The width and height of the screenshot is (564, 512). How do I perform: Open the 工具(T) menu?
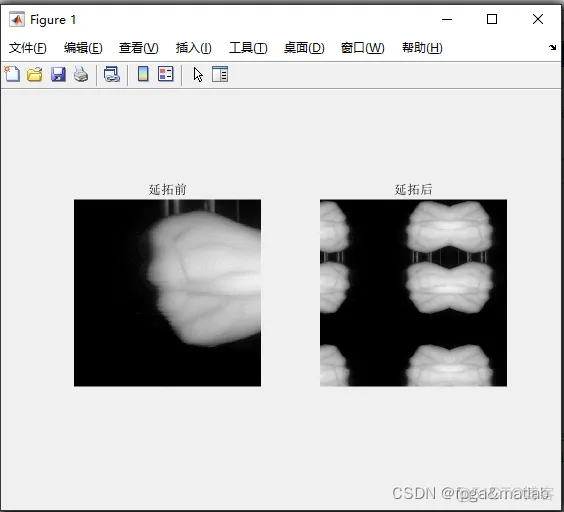pos(248,48)
